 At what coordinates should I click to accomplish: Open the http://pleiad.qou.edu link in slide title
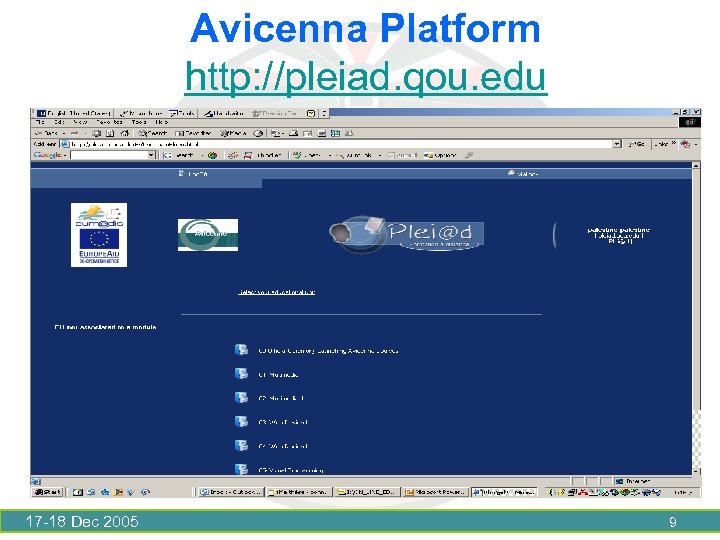[366, 77]
